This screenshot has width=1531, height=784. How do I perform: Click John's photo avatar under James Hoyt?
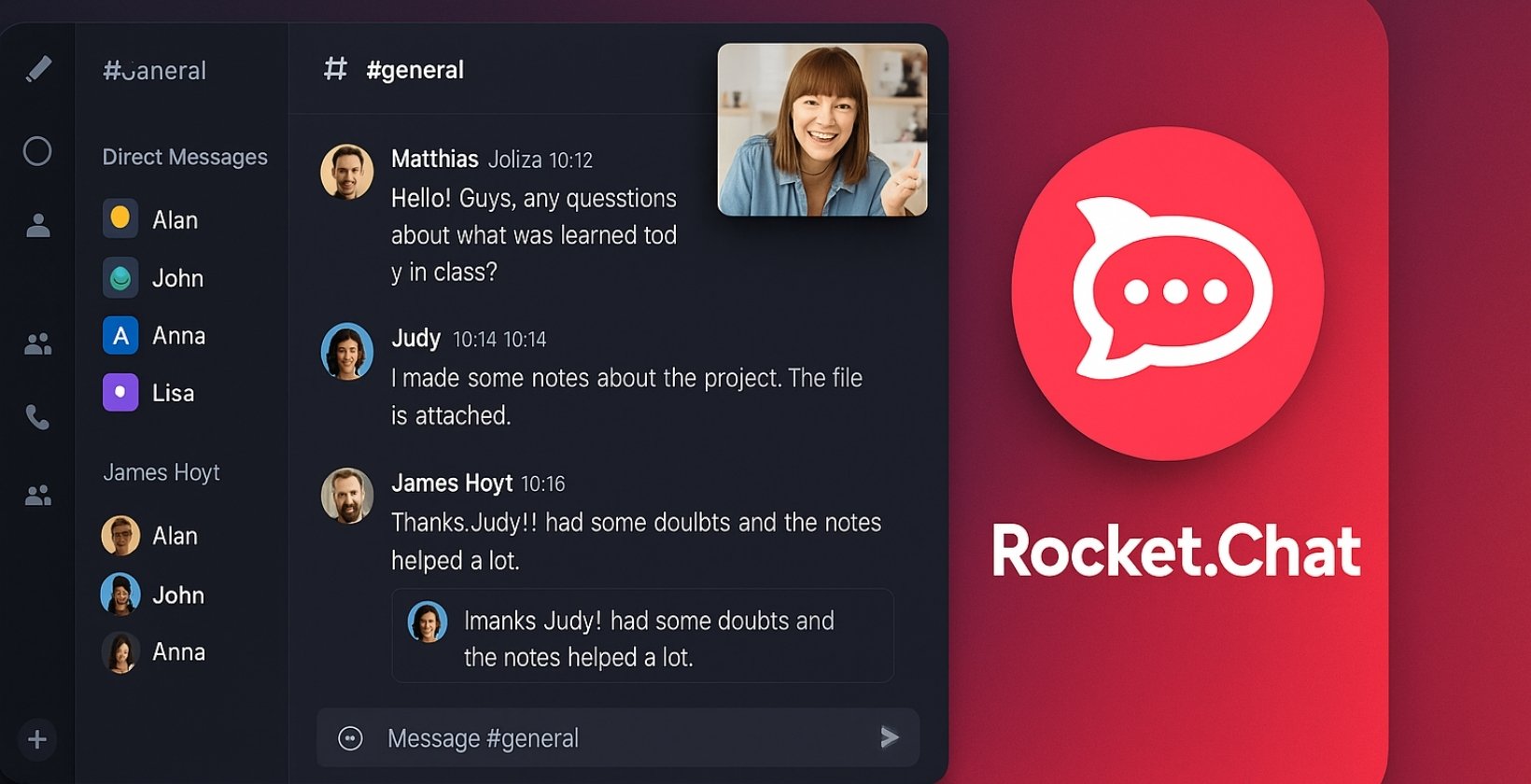(x=120, y=595)
